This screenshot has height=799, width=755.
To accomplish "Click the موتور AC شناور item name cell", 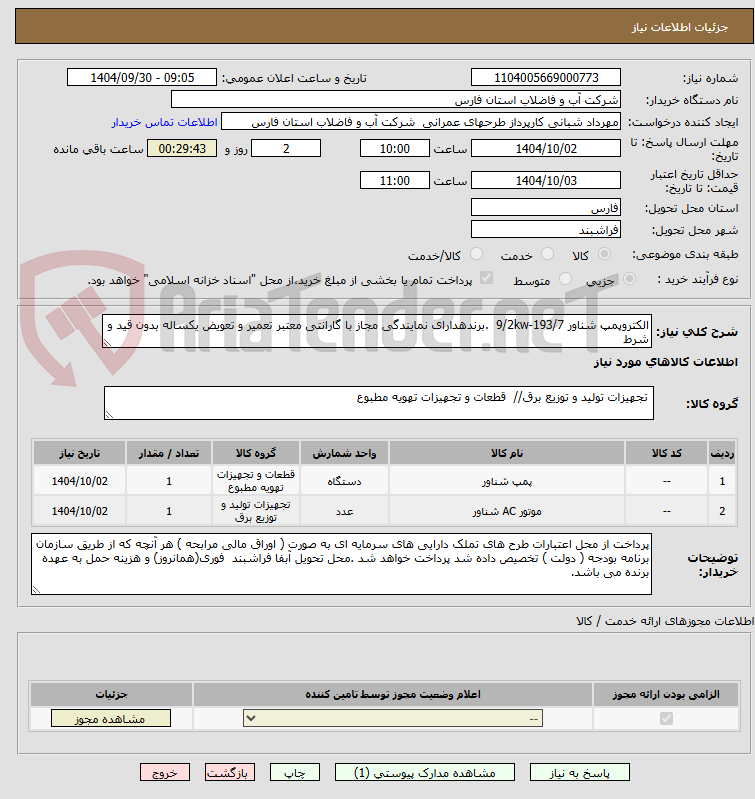I will tap(507, 511).
